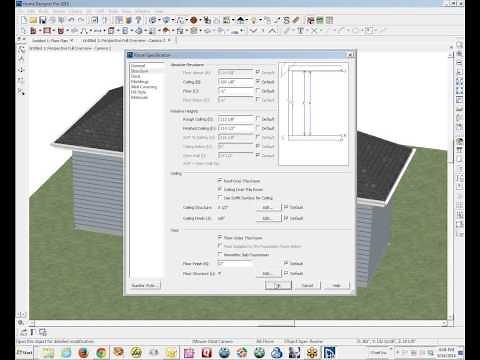Select the Window tool icon
This screenshot has height=360, width=480.
pos(47,31)
